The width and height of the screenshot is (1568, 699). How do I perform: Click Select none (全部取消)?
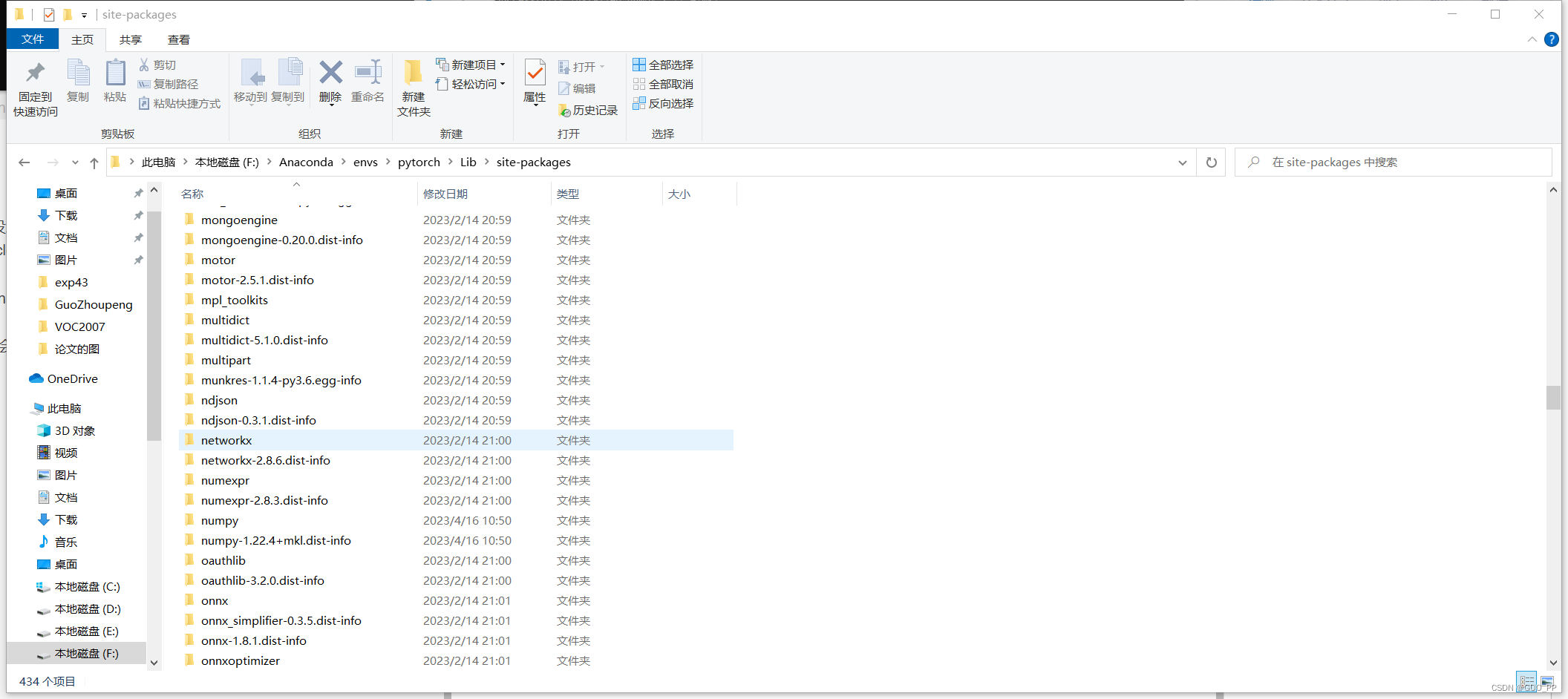(663, 84)
